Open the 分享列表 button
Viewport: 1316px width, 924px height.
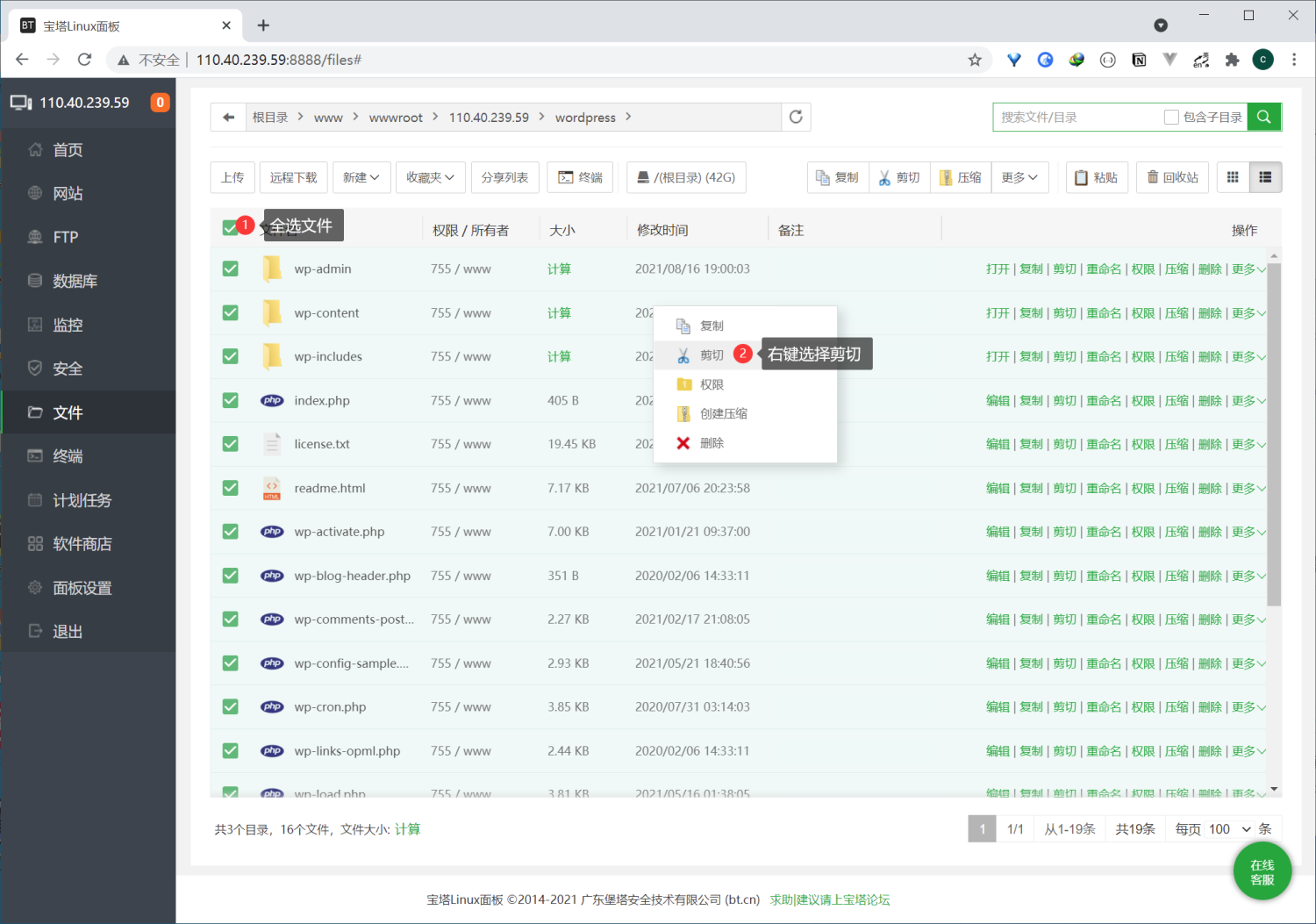(504, 177)
